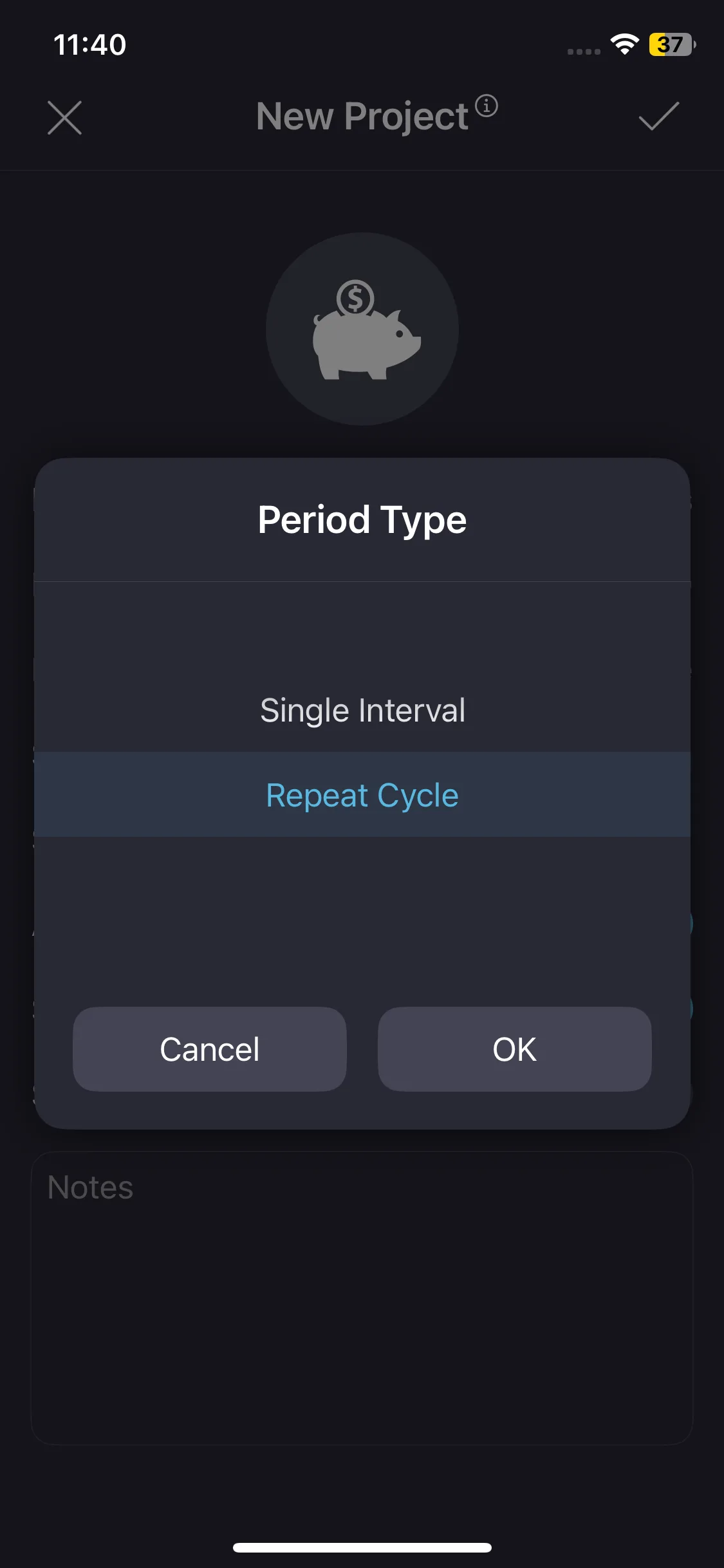Tap the New Project title text
This screenshot has width=724, height=1568.
point(362,117)
